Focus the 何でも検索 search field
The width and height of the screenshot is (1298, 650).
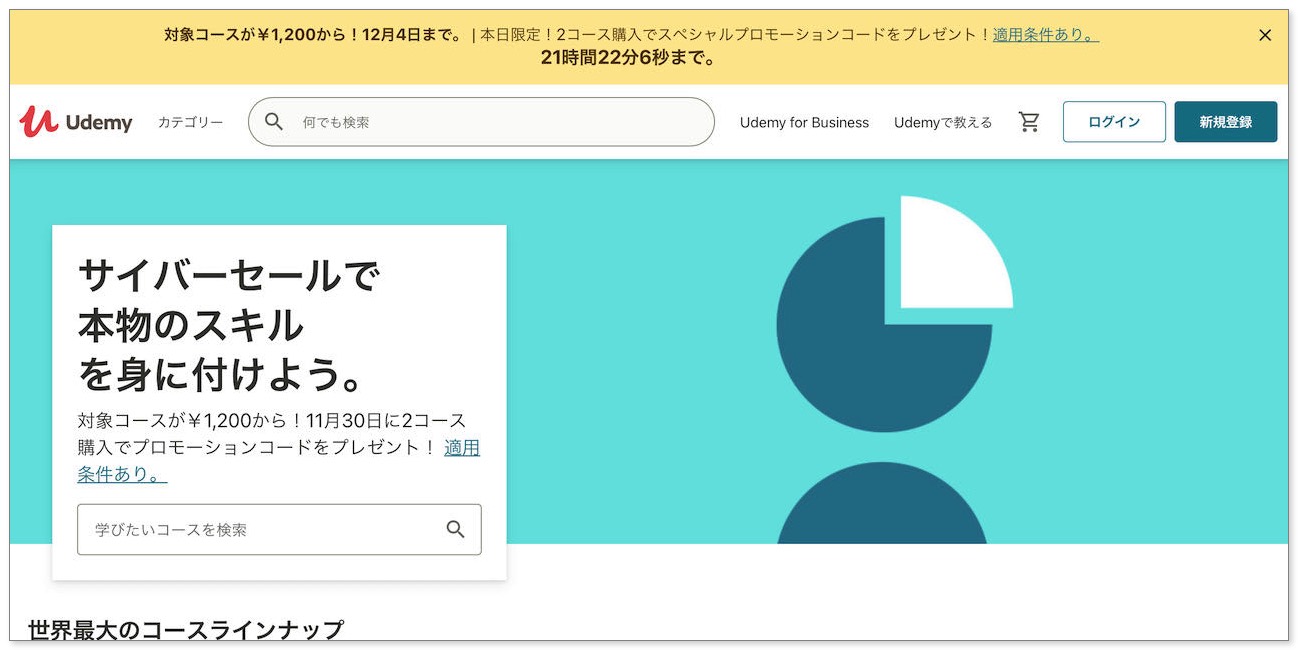[481, 122]
